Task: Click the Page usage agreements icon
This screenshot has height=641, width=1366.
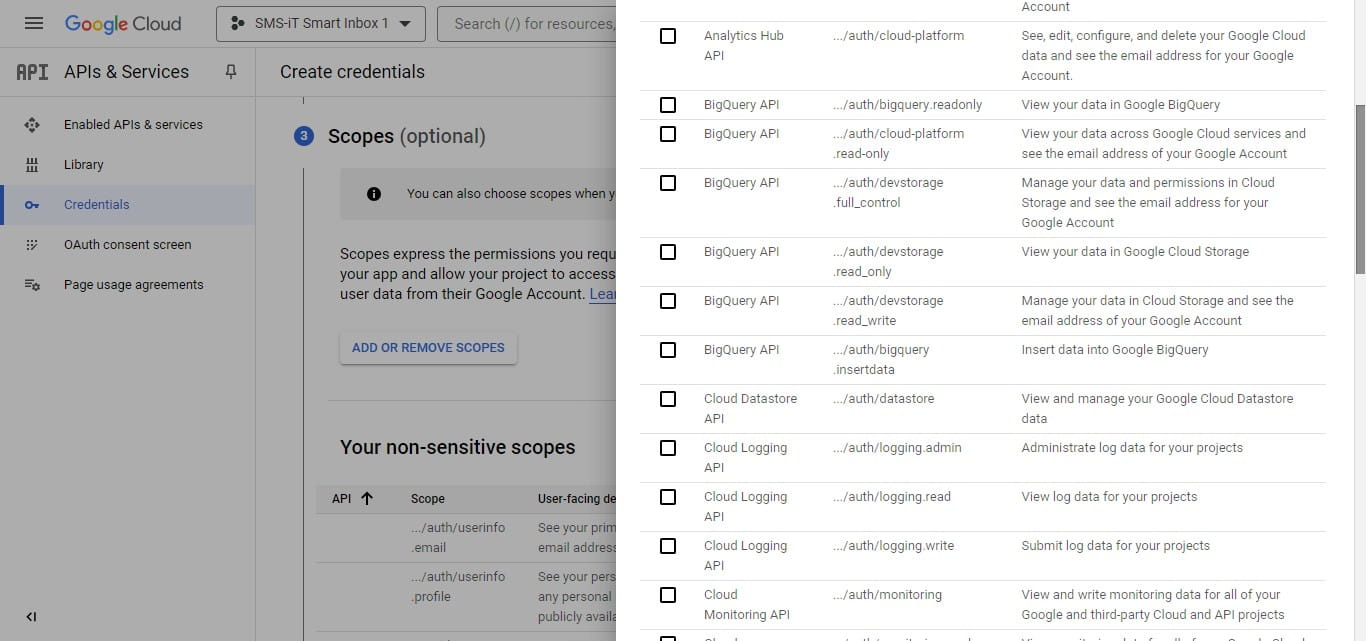Action: point(32,285)
